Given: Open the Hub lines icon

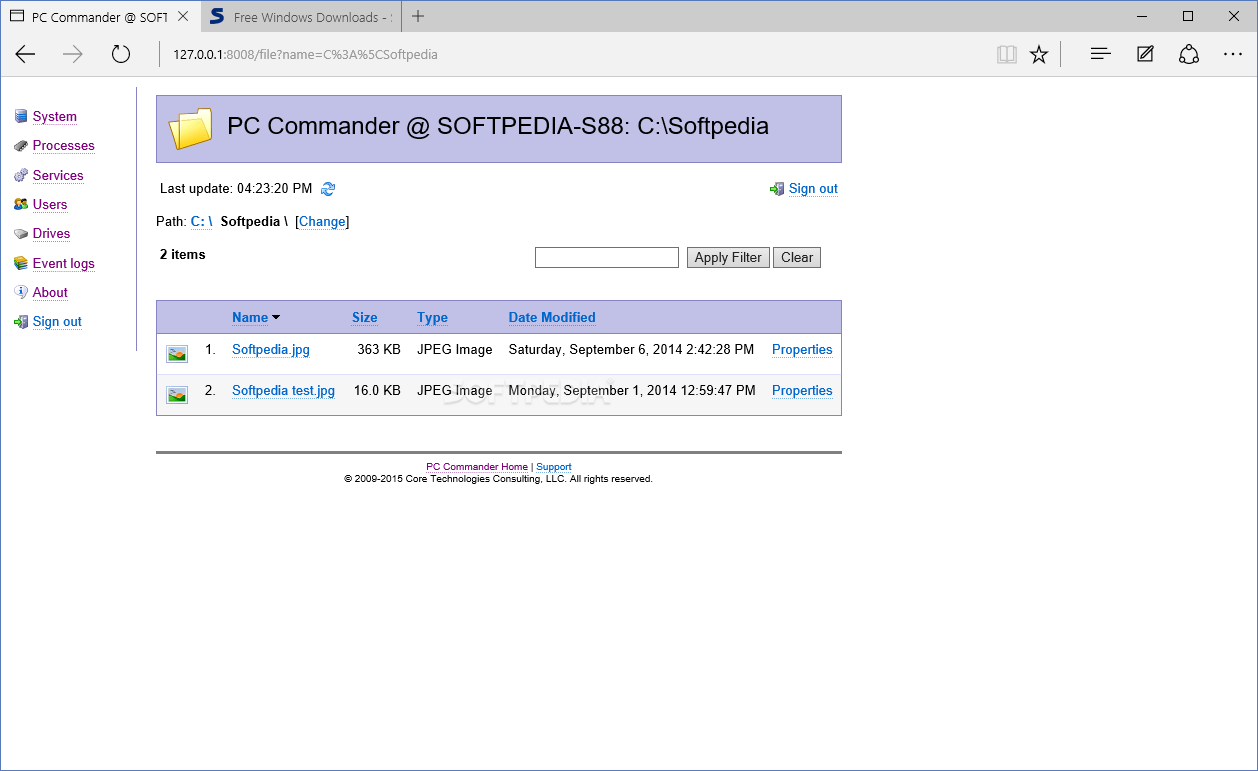Looking at the screenshot, I should [x=1101, y=54].
